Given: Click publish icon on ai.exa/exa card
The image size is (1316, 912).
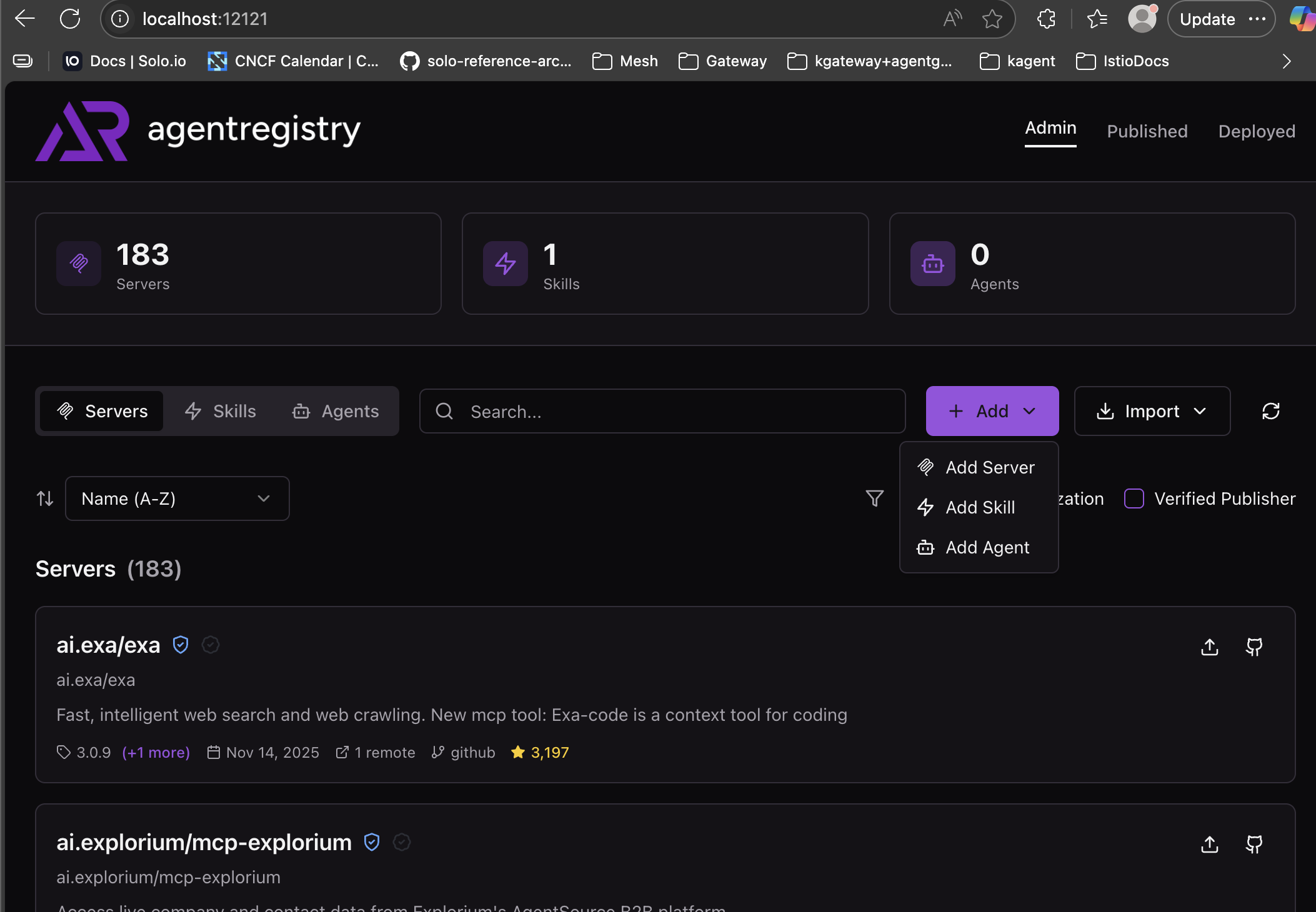Looking at the screenshot, I should pos(1210,647).
